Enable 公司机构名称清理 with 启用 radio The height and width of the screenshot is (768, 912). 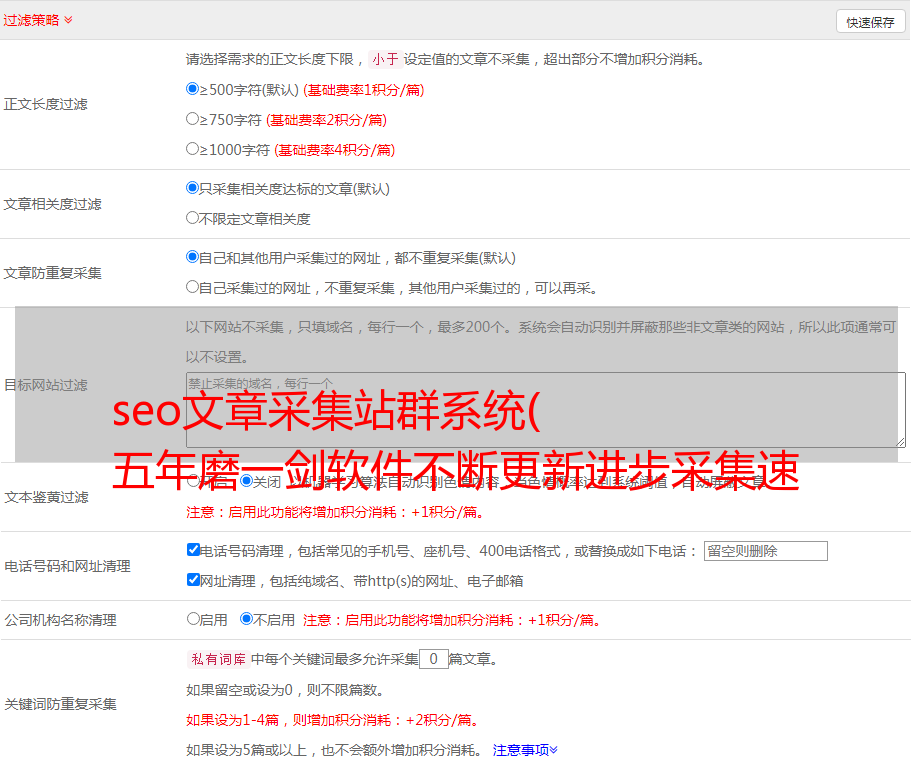point(193,619)
